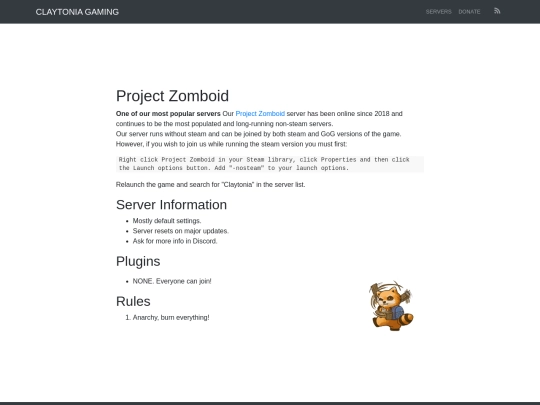Click the Server Information heading
The image size is (540, 405).
click(x=171, y=205)
